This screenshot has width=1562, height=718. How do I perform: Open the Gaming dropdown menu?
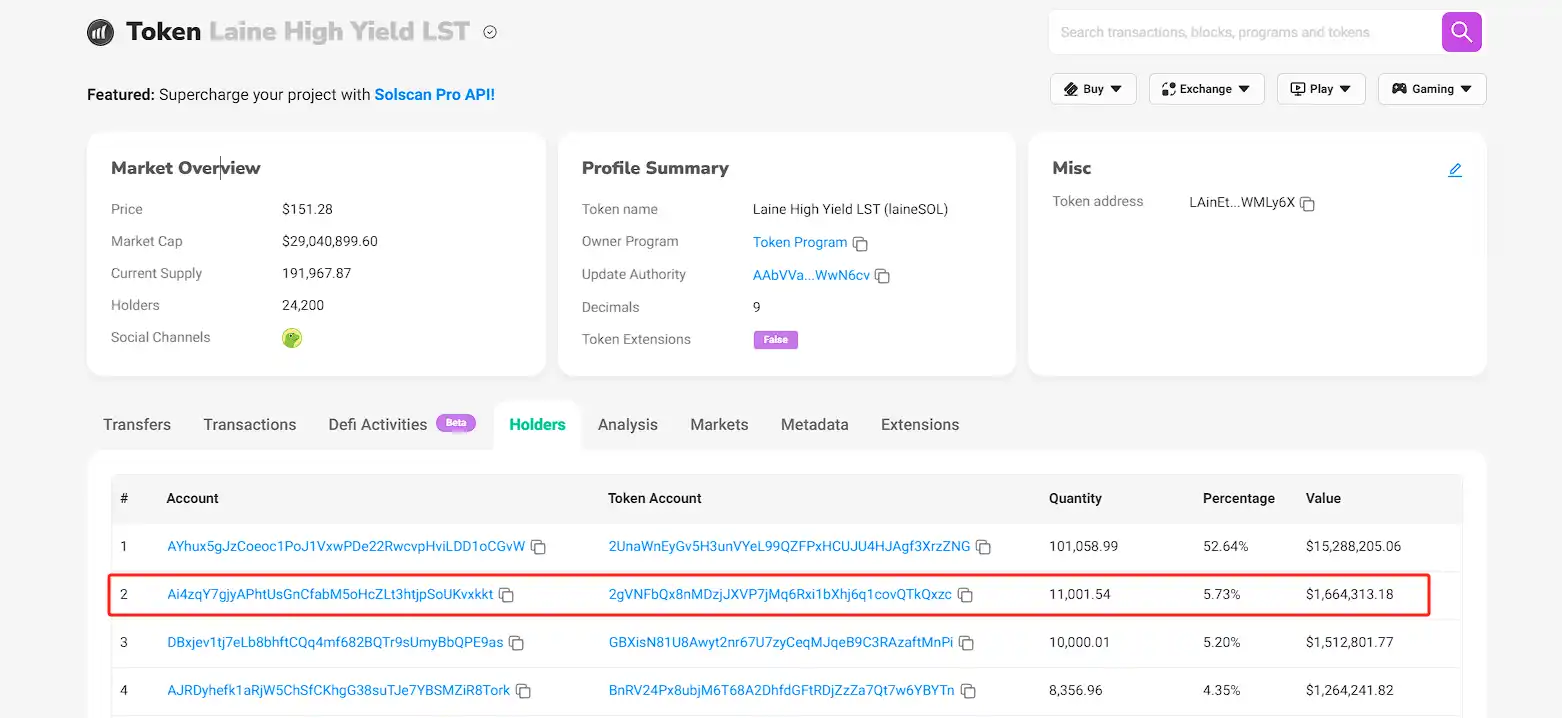click(x=1431, y=89)
